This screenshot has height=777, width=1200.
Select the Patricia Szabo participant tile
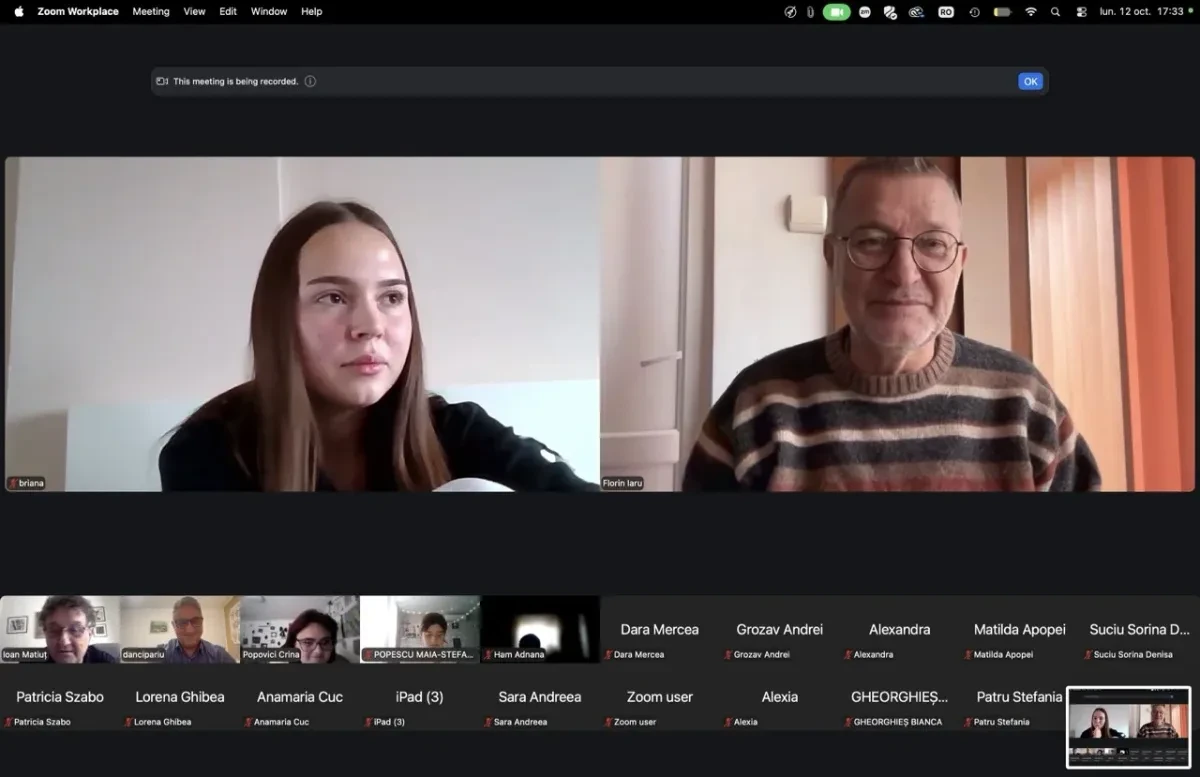pyautogui.click(x=60, y=697)
